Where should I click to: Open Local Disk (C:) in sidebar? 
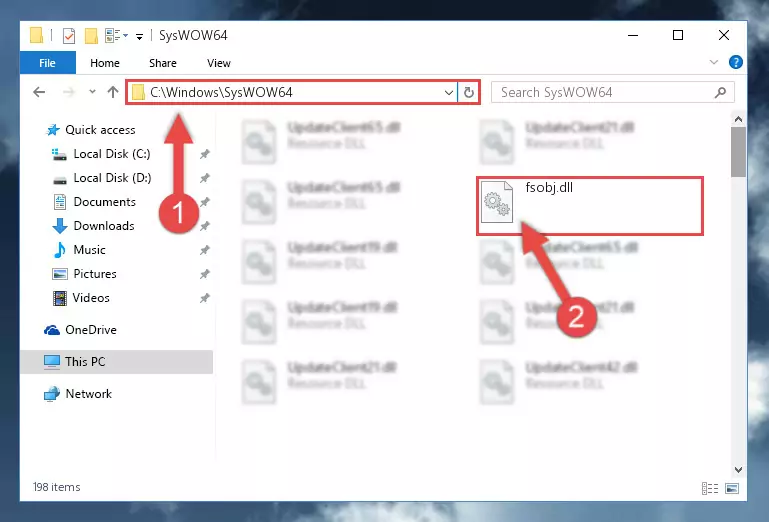click(x=111, y=154)
